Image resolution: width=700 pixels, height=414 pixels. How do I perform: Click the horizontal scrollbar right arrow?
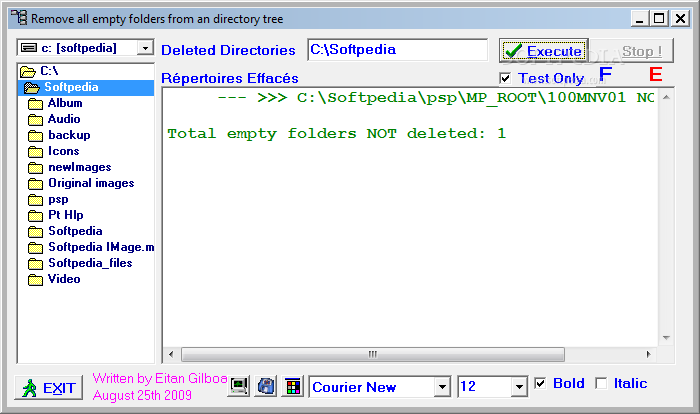point(649,354)
